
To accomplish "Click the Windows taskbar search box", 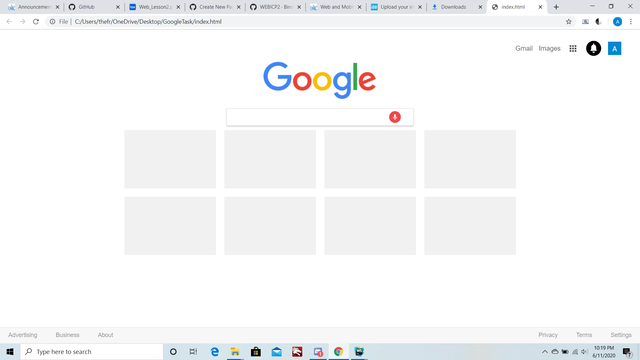I will pos(92,351).
